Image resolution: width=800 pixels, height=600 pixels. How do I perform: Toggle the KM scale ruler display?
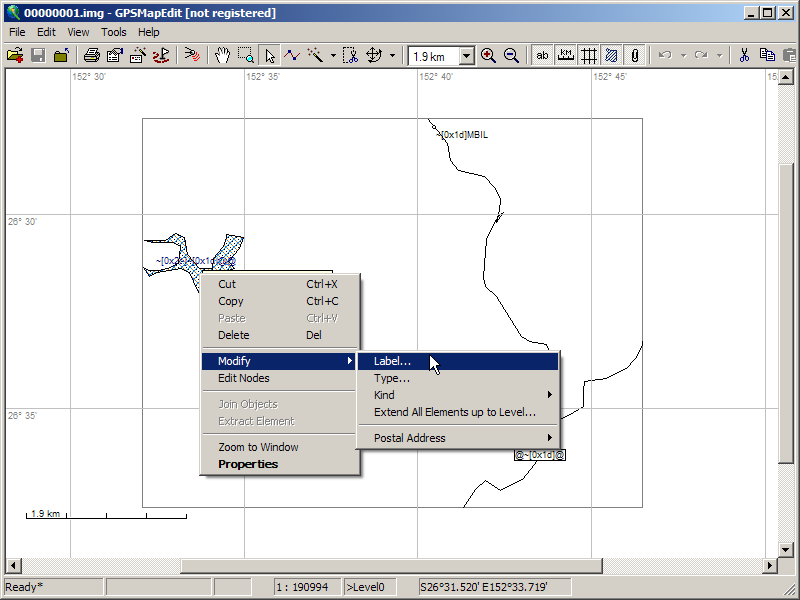pyautogui.click(x=566, y=56)
